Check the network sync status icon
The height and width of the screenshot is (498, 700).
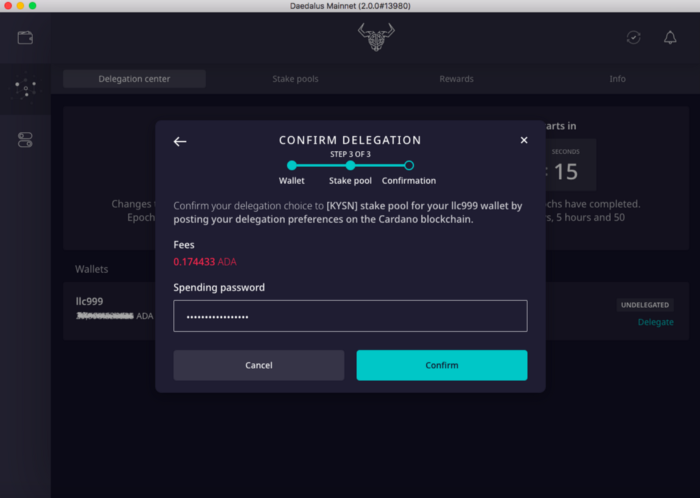[634, 37]
